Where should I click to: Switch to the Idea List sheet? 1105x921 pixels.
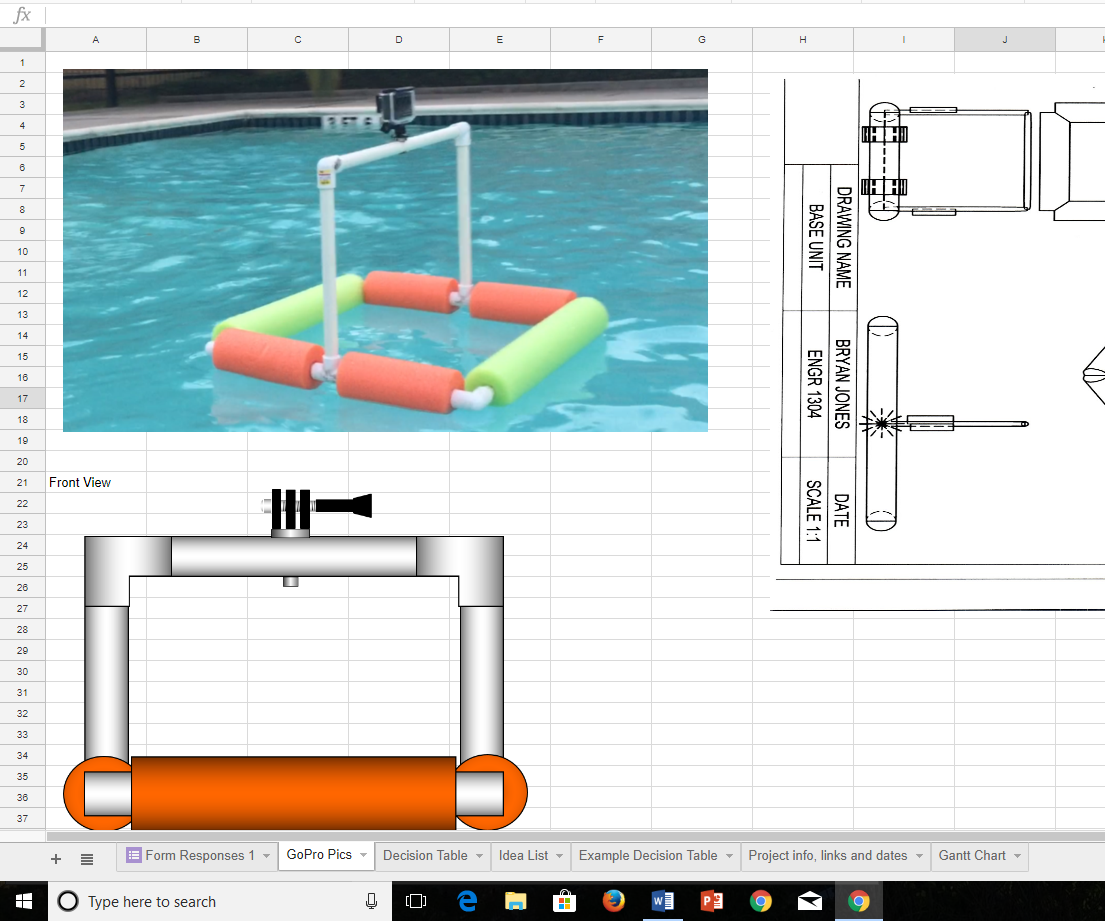[523, 856]
